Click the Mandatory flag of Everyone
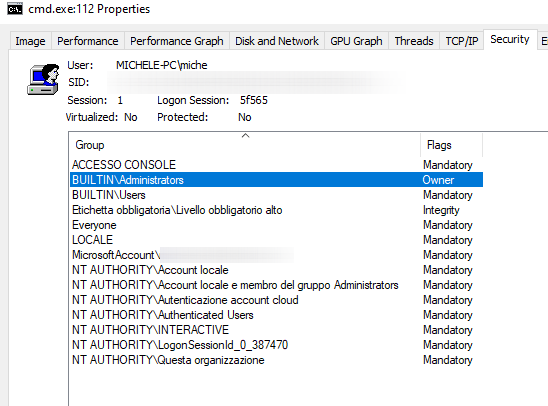The width and height of the screenshot is (548, 406). [448, 225]
